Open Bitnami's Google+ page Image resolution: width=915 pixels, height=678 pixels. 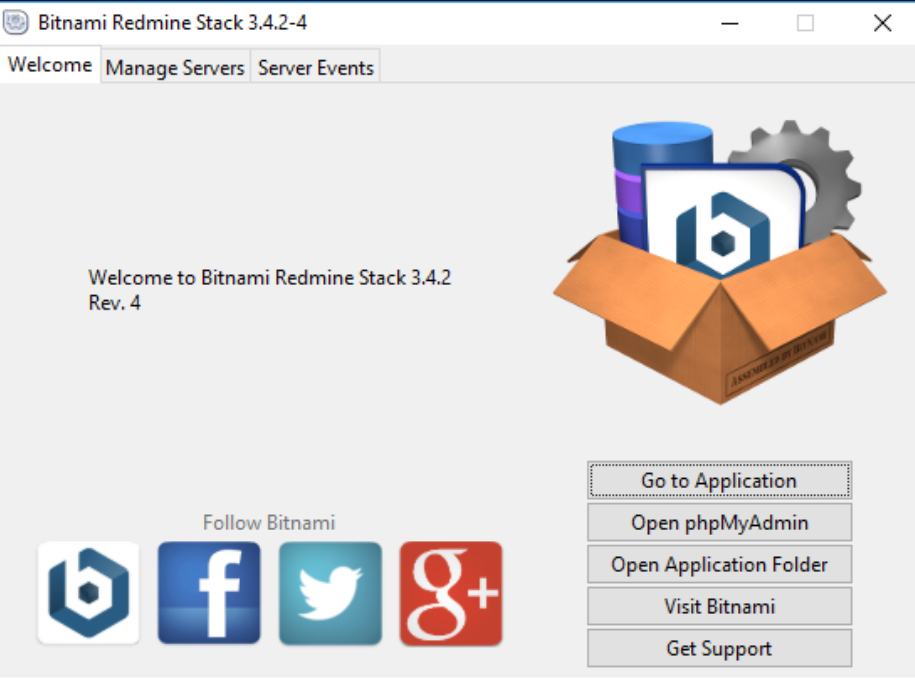tap(451, 591)
